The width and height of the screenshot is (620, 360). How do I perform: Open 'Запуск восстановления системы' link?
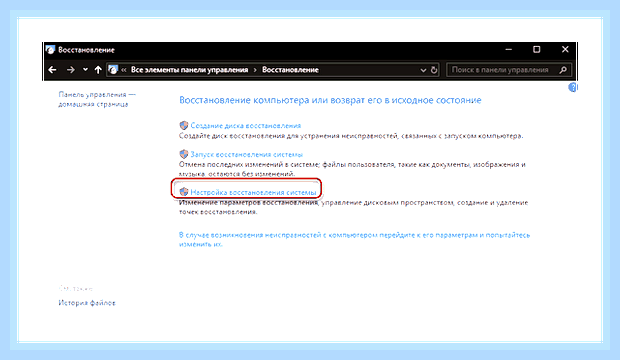[x=247, y=154]
